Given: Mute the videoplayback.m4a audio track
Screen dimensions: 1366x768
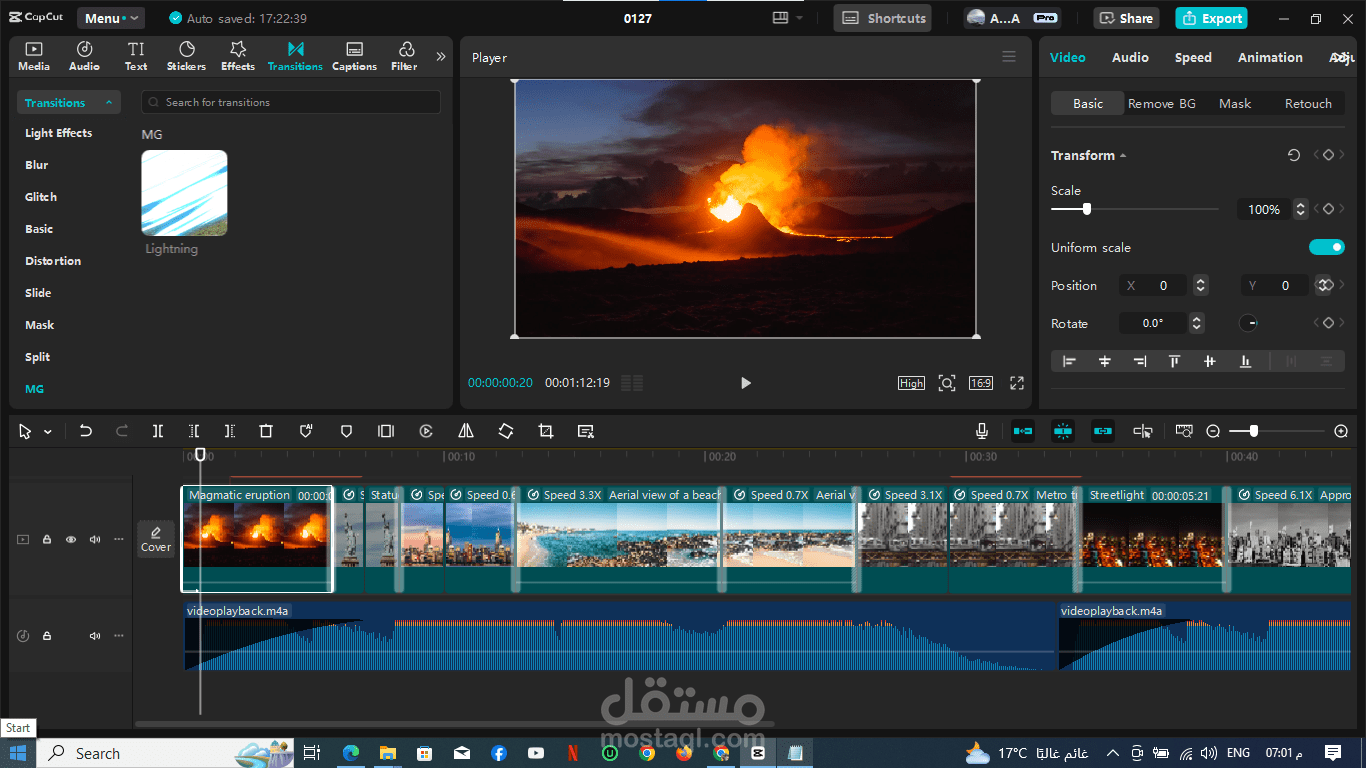Looking at the screenshot, I should tap(95, 636).
